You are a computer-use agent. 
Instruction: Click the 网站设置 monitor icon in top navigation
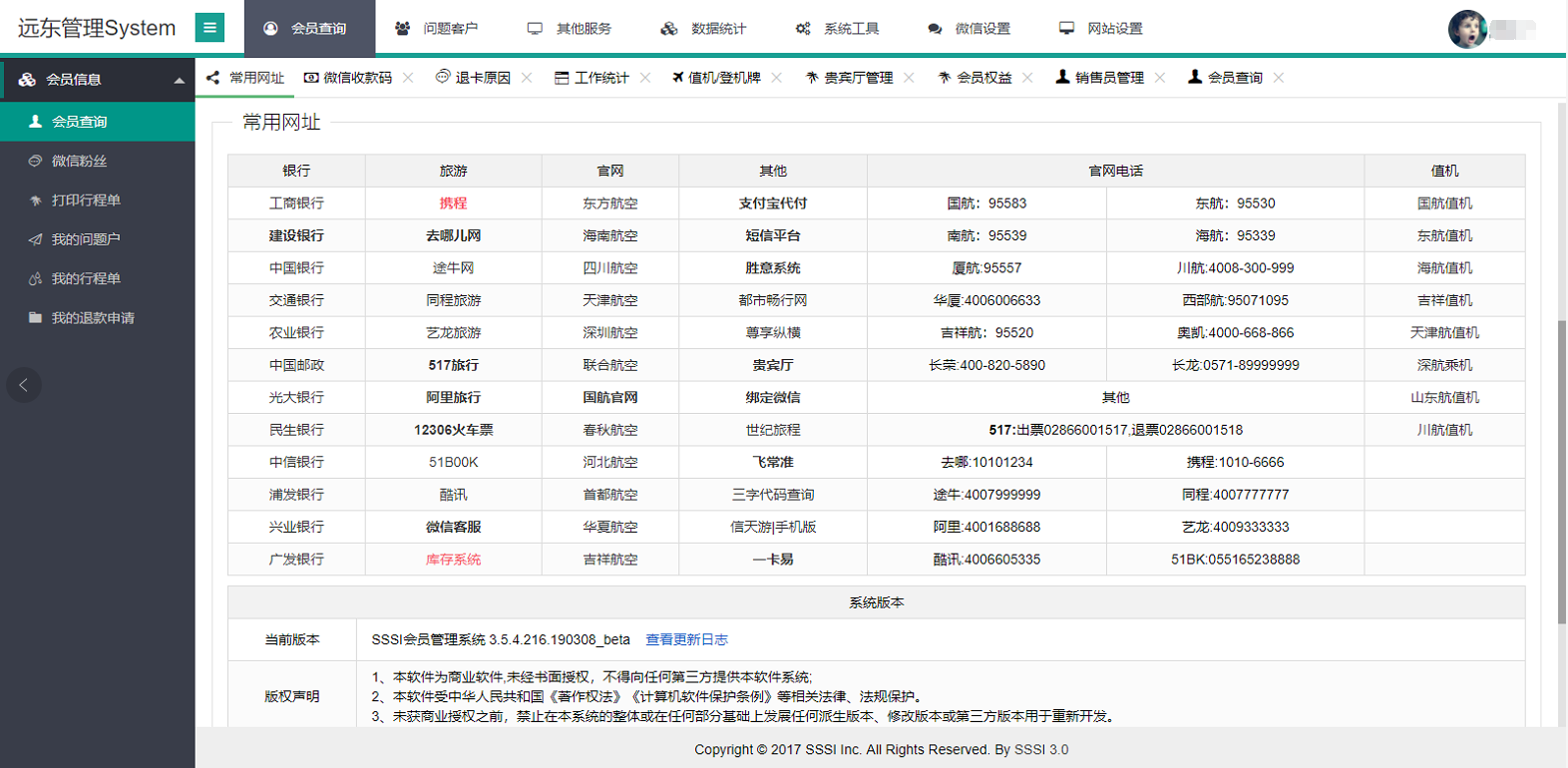point(1066,29)
